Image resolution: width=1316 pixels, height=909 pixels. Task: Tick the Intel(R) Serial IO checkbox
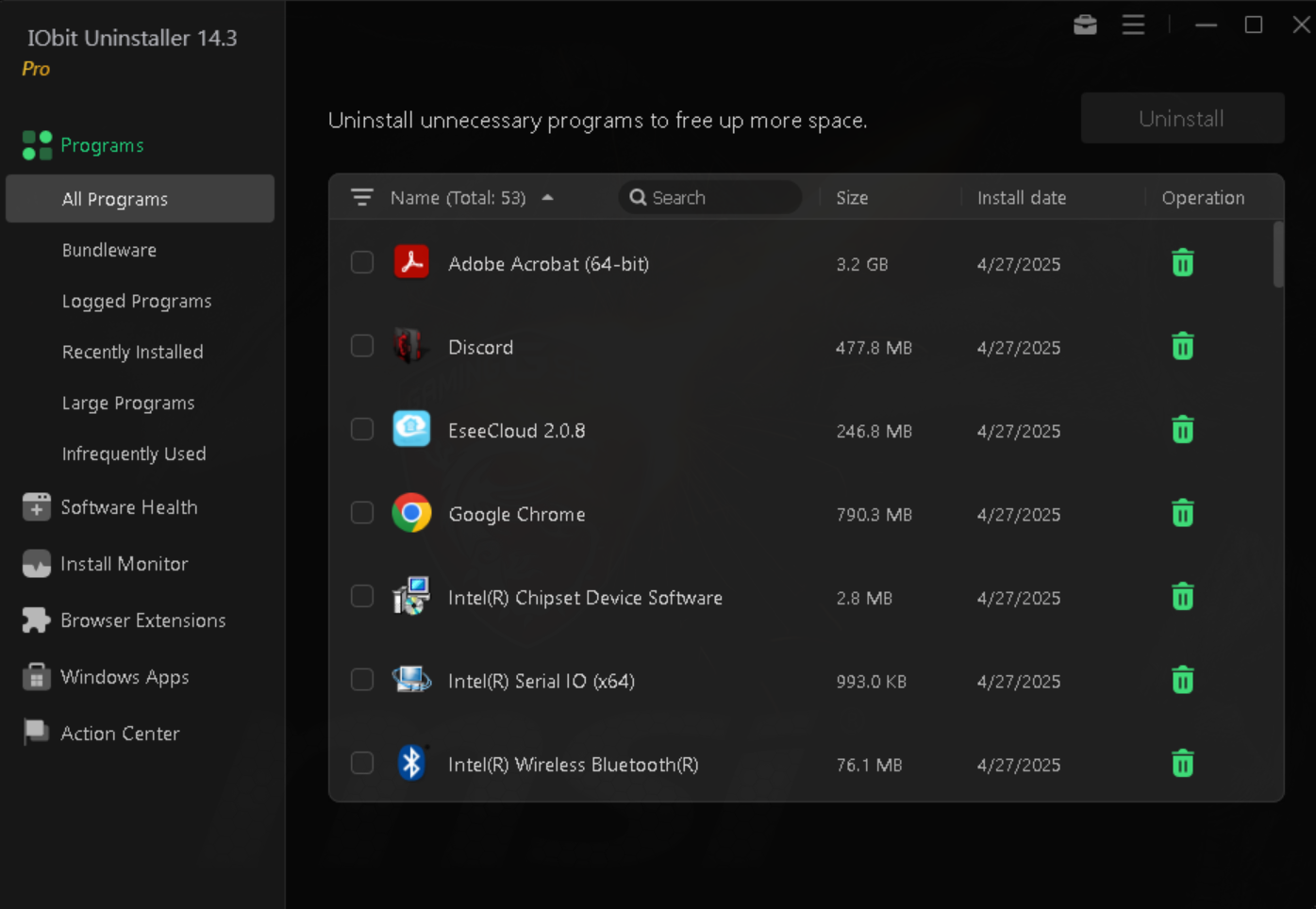tap(362, 680)
